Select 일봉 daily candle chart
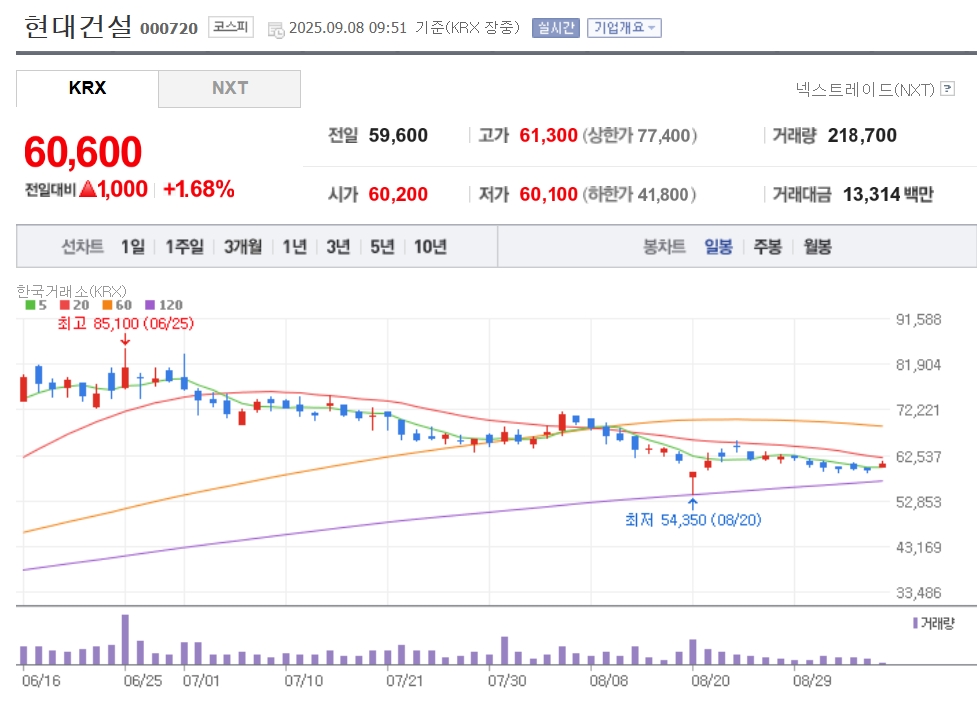The height and width of the screenshot is (714, 977). [x=718, y=247]
